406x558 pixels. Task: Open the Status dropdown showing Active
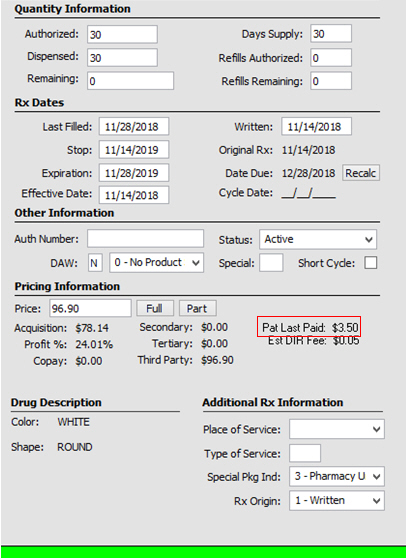318,239
